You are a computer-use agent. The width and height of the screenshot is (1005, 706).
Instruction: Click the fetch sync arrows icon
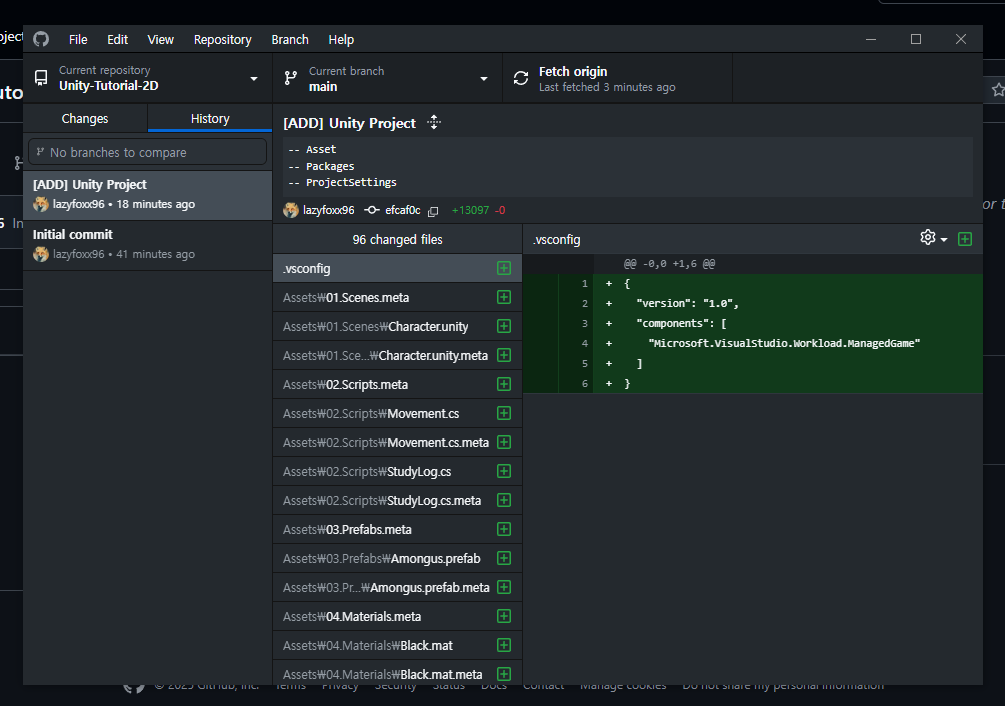(x=521, y=78)
